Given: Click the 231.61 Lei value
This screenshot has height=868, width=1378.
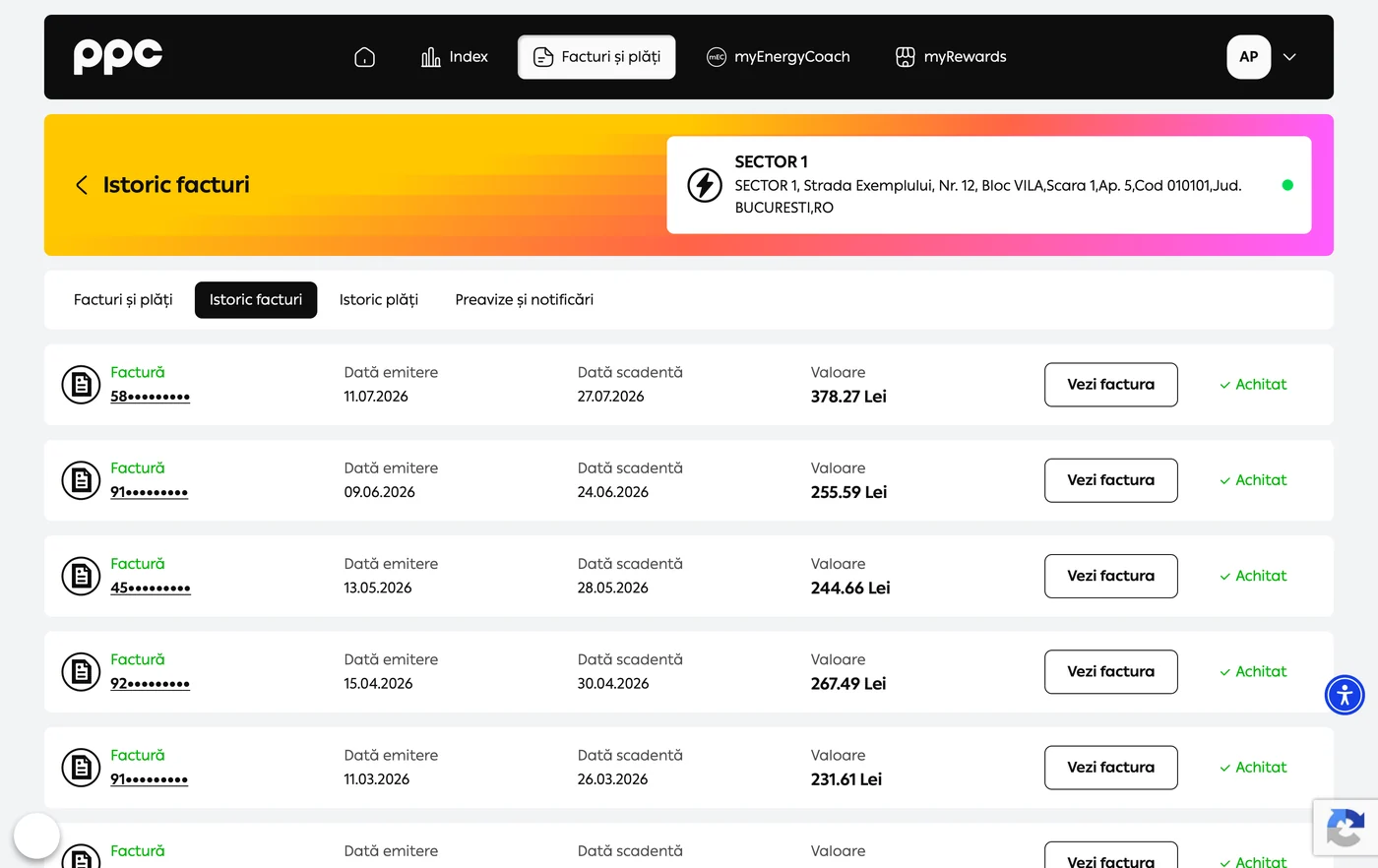Looking at the screenshot, I should pyautogui.click(x=846, y=778).
